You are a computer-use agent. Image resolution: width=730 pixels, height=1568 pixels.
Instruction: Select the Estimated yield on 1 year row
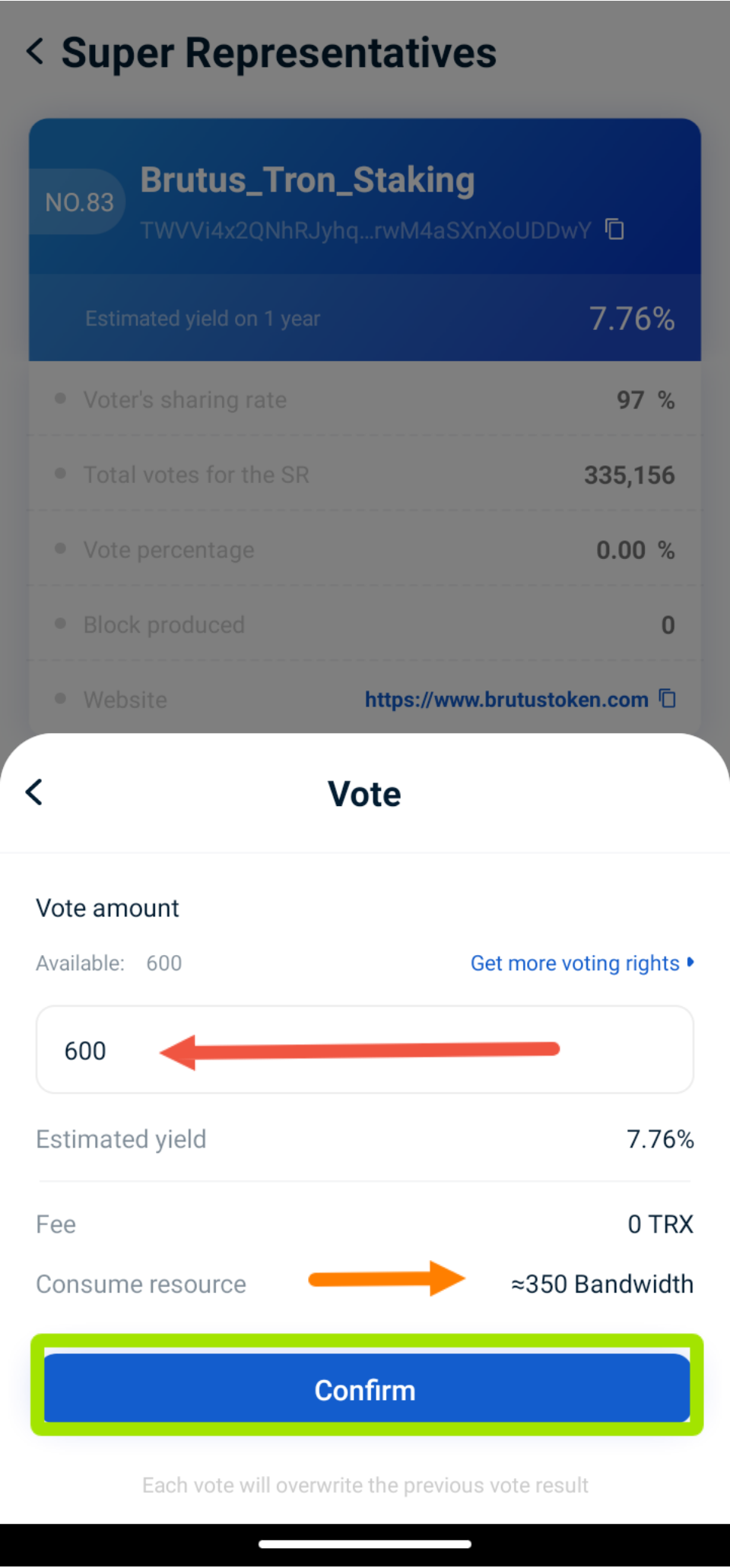[x=365, y=318]
